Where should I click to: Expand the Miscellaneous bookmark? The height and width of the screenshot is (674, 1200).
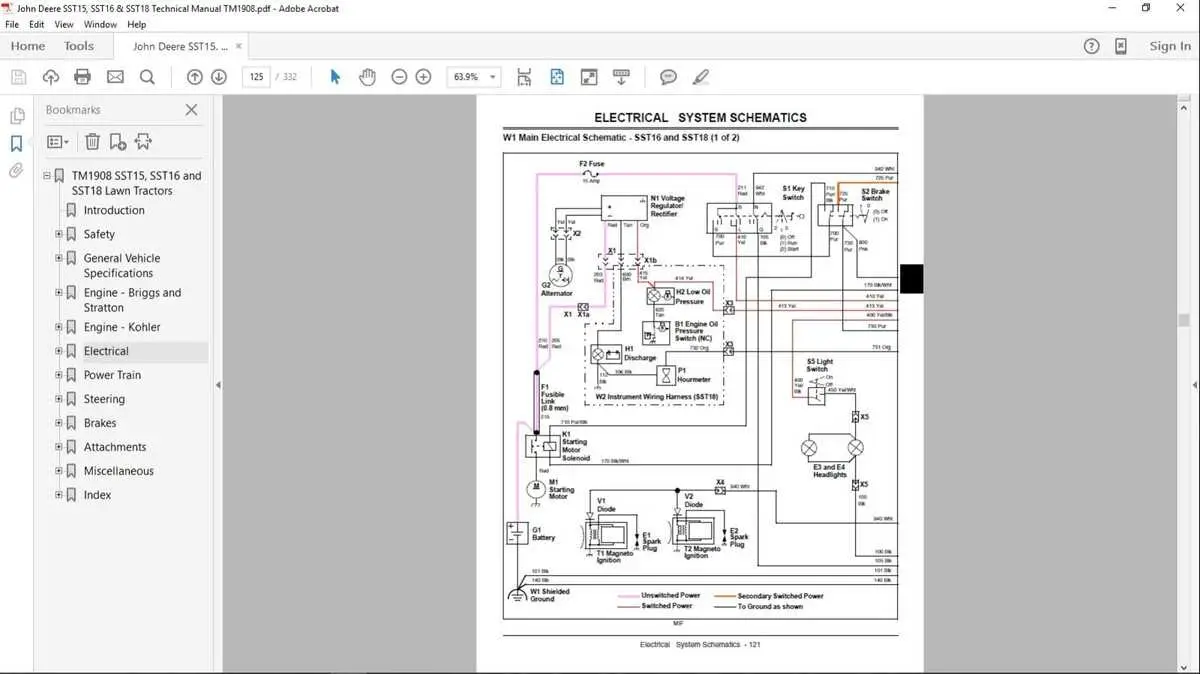pos(59,471)
